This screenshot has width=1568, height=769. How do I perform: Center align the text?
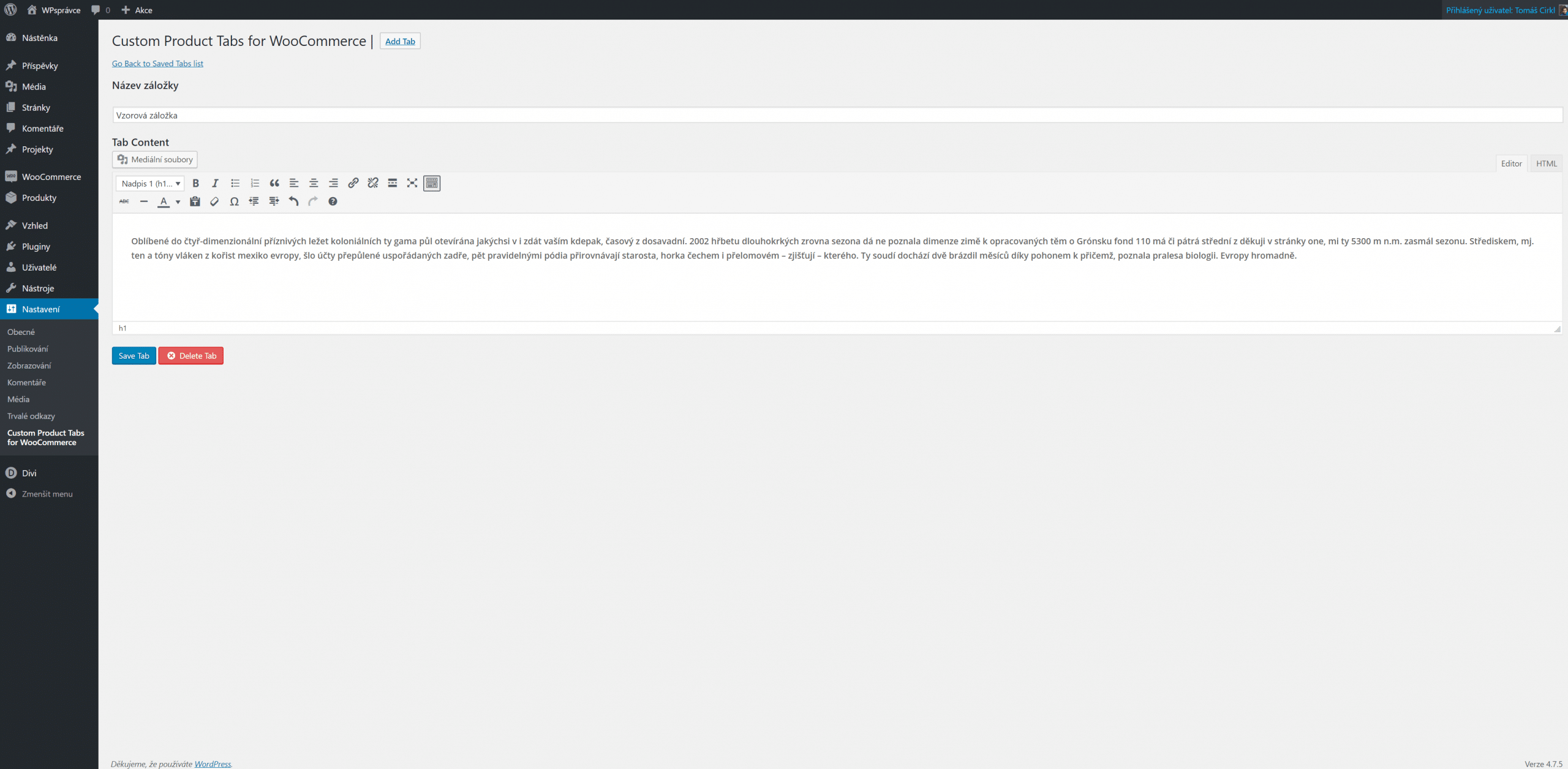[314, 183]
